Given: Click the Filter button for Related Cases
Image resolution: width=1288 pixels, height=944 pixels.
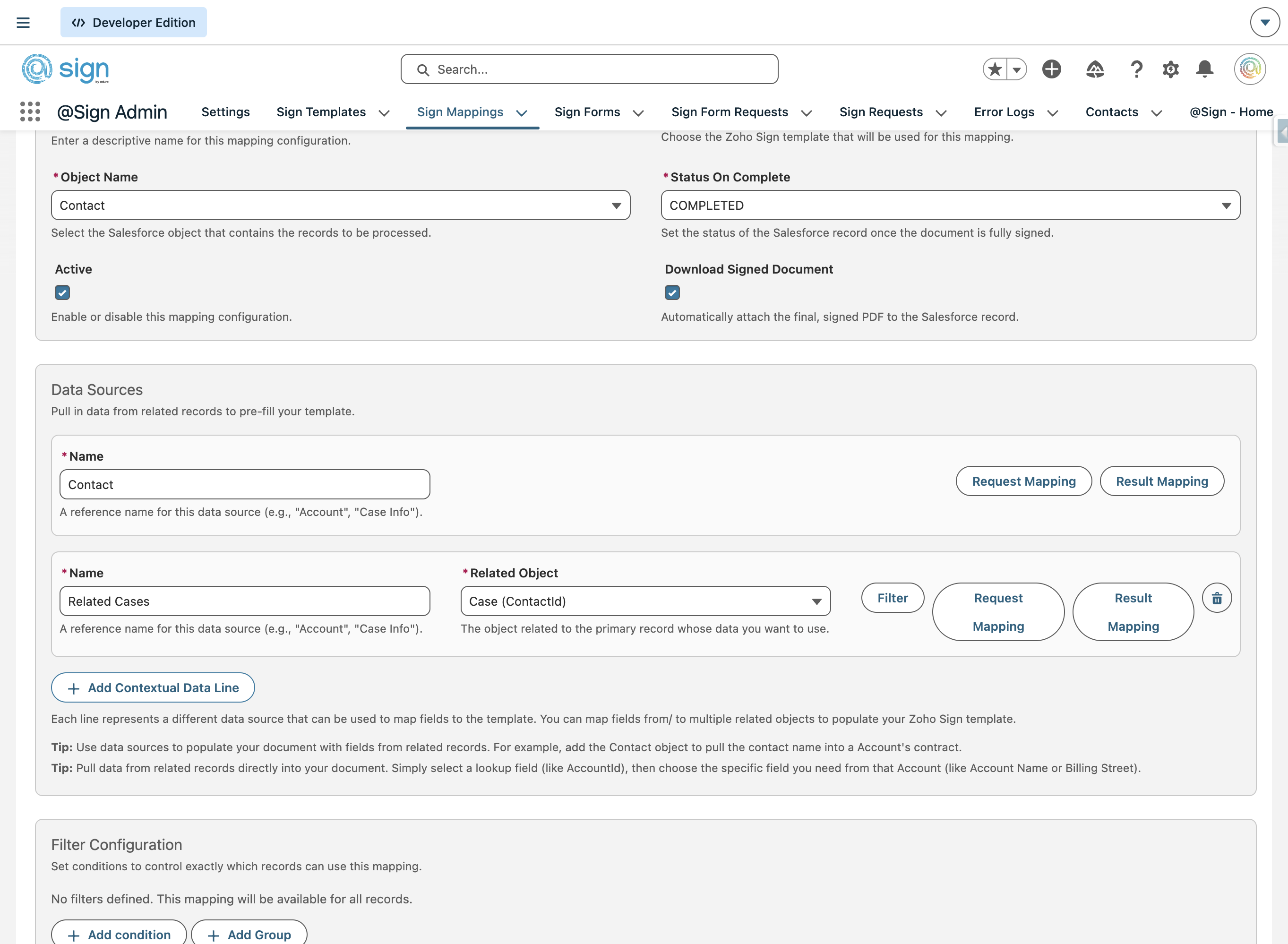Looking at the screenshot, I should [892, 598].
